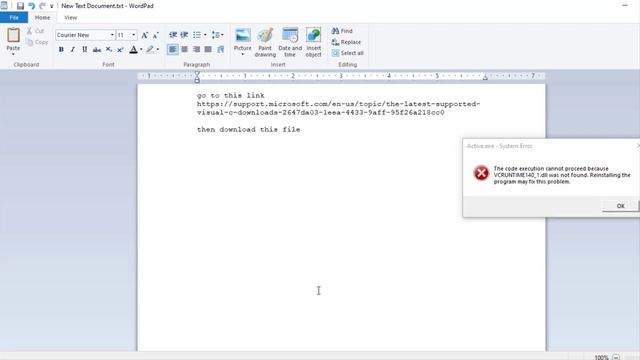This screenshot has height=360, width=640.
Task: Click the Copy command
Action: (x=37, y=42)
